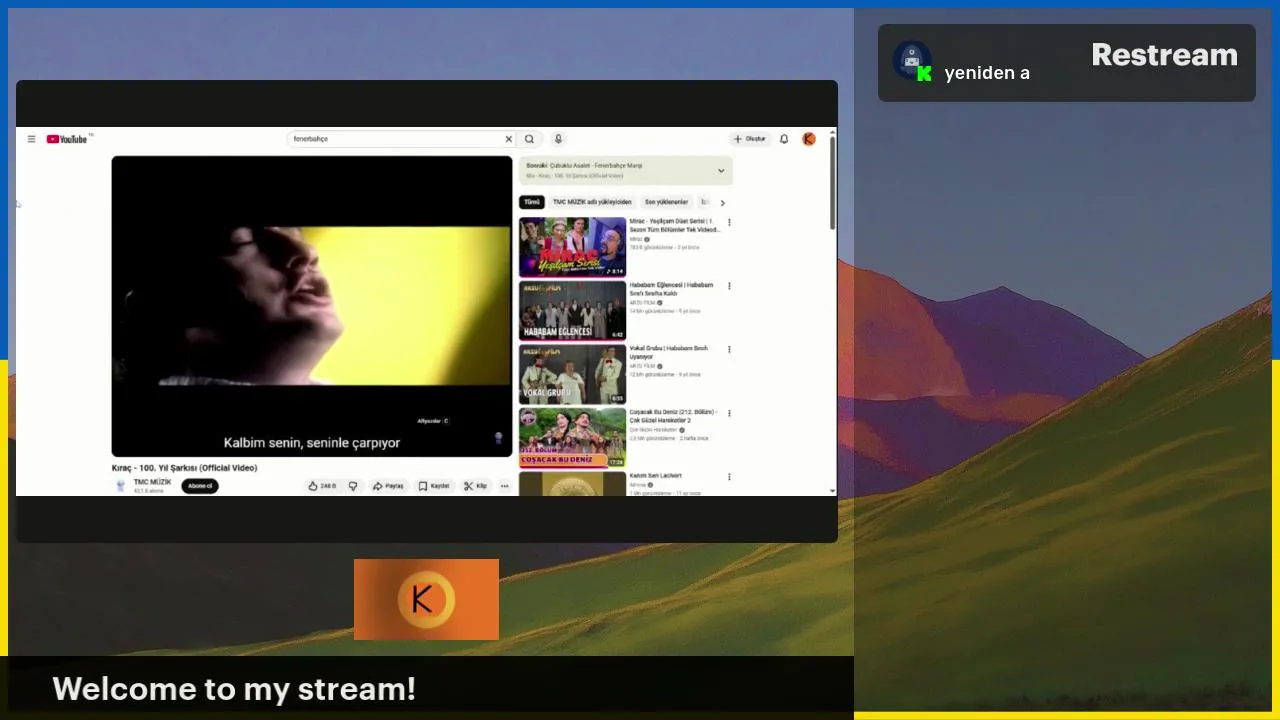Select the 'Son yüklenenler' chip
Image resolution: width=1280 pixels, height=720 pixels.
[666, 202]
